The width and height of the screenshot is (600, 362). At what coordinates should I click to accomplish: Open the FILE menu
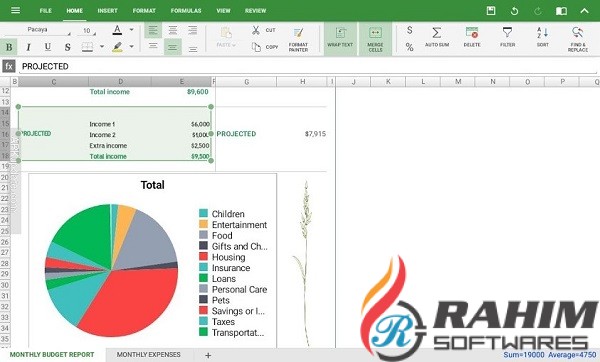click(46, 11)
